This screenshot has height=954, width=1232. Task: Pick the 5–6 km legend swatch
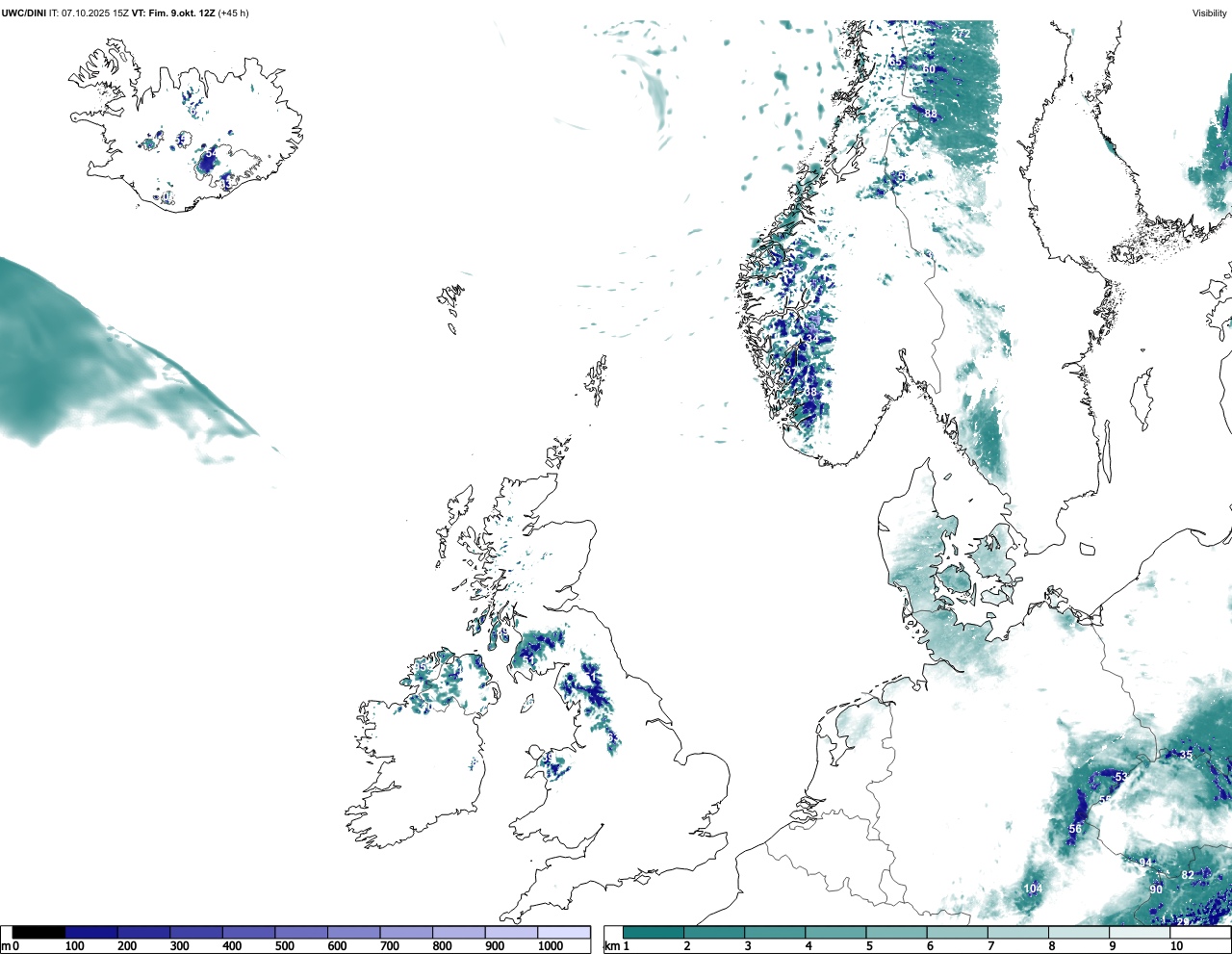(x=897, y=932)
